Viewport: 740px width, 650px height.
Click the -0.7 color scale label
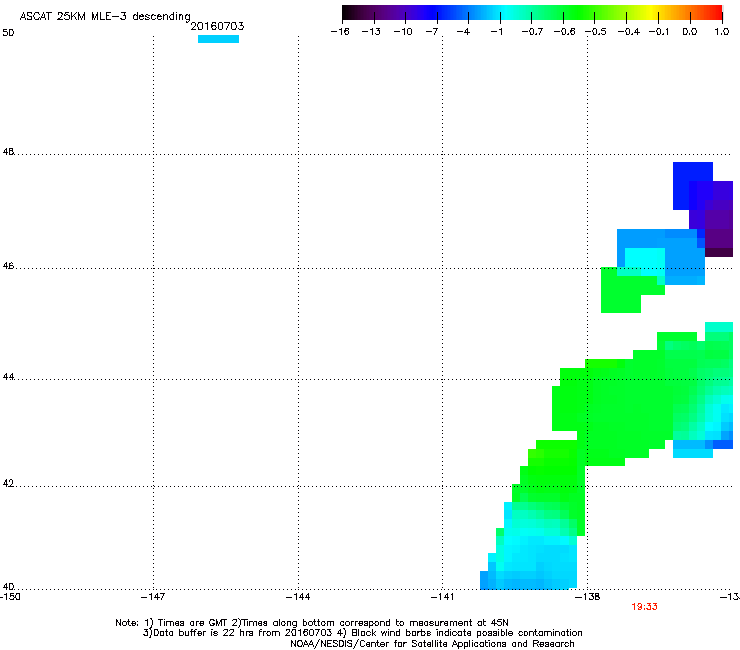pyautogui.click(x=532, y=32)
